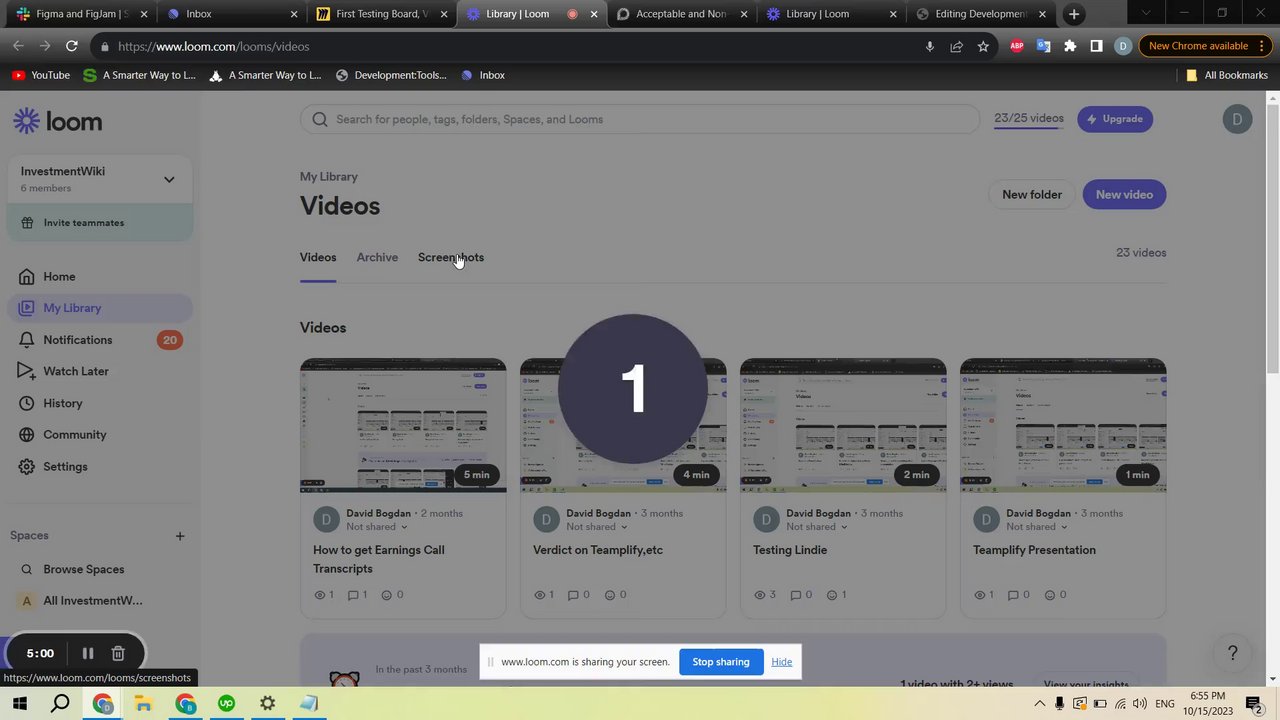Click the address bar URL
Image resolution: width=1280 pixels, height=720 pixels.
pyautogui.click(x=213, y=47)
